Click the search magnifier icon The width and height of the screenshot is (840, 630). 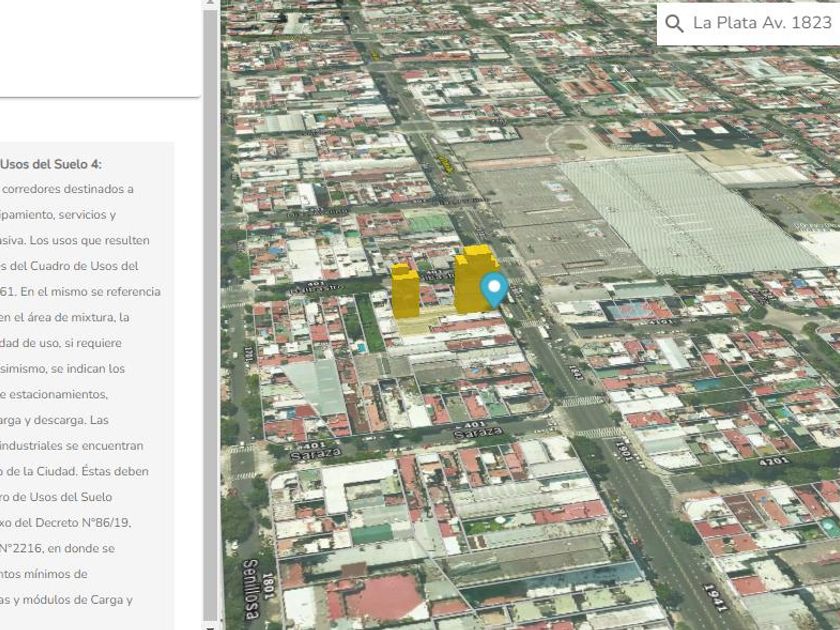pos(674,23)
